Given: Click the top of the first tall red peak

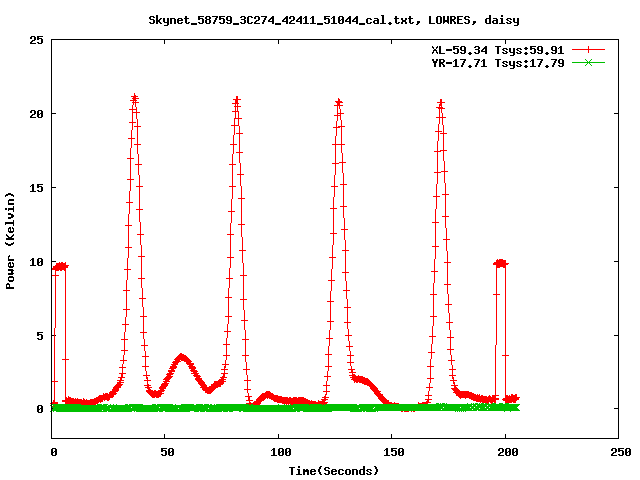Looking at the screenshot, I should (x=134, y=99).
